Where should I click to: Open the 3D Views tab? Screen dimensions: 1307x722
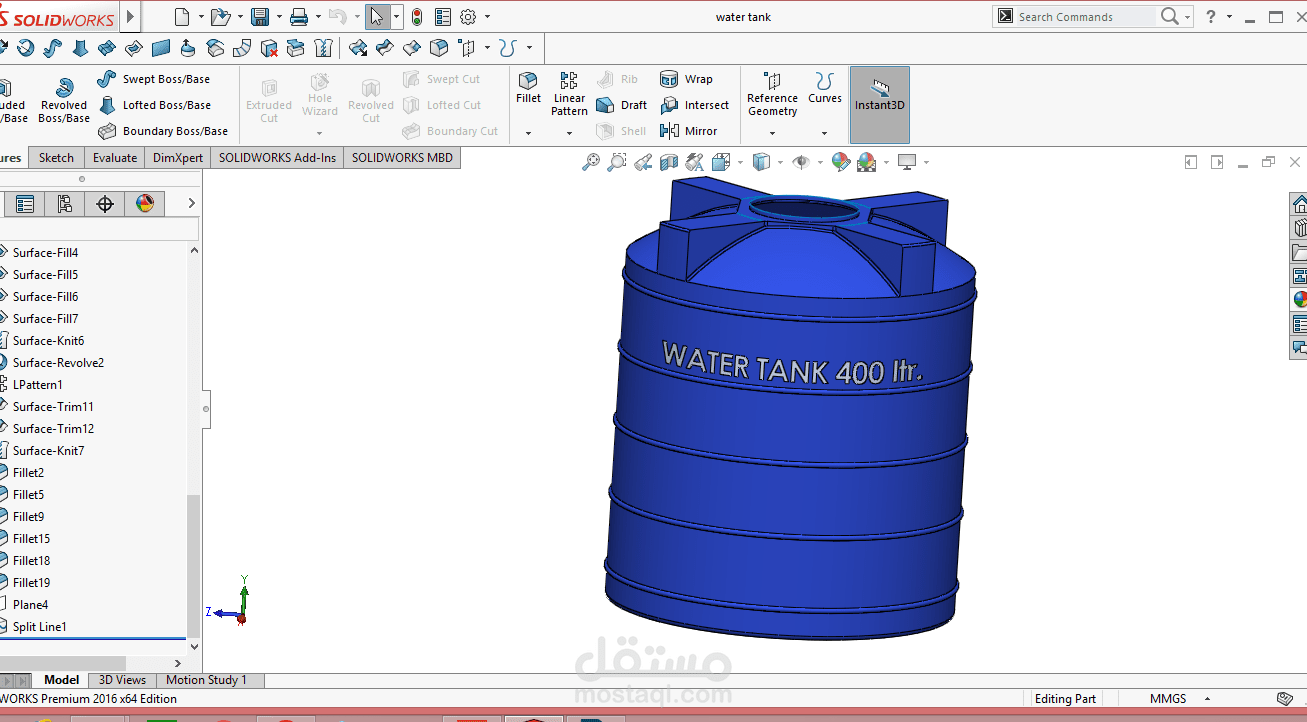coord(122,680)
